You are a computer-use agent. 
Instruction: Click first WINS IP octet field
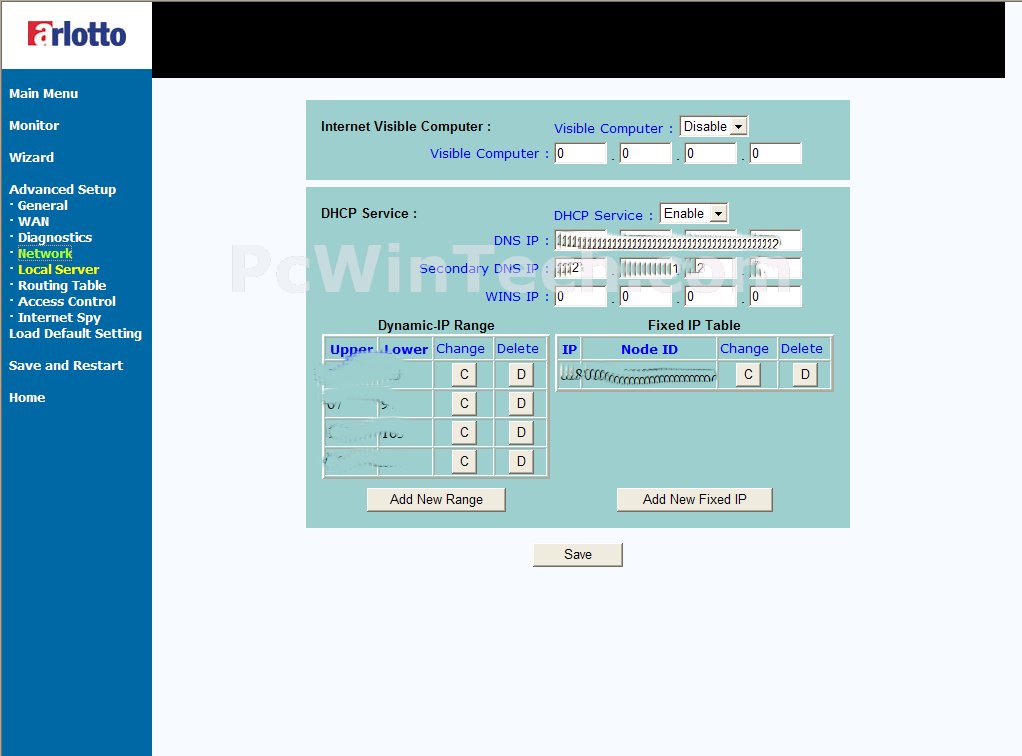(580, 297)
